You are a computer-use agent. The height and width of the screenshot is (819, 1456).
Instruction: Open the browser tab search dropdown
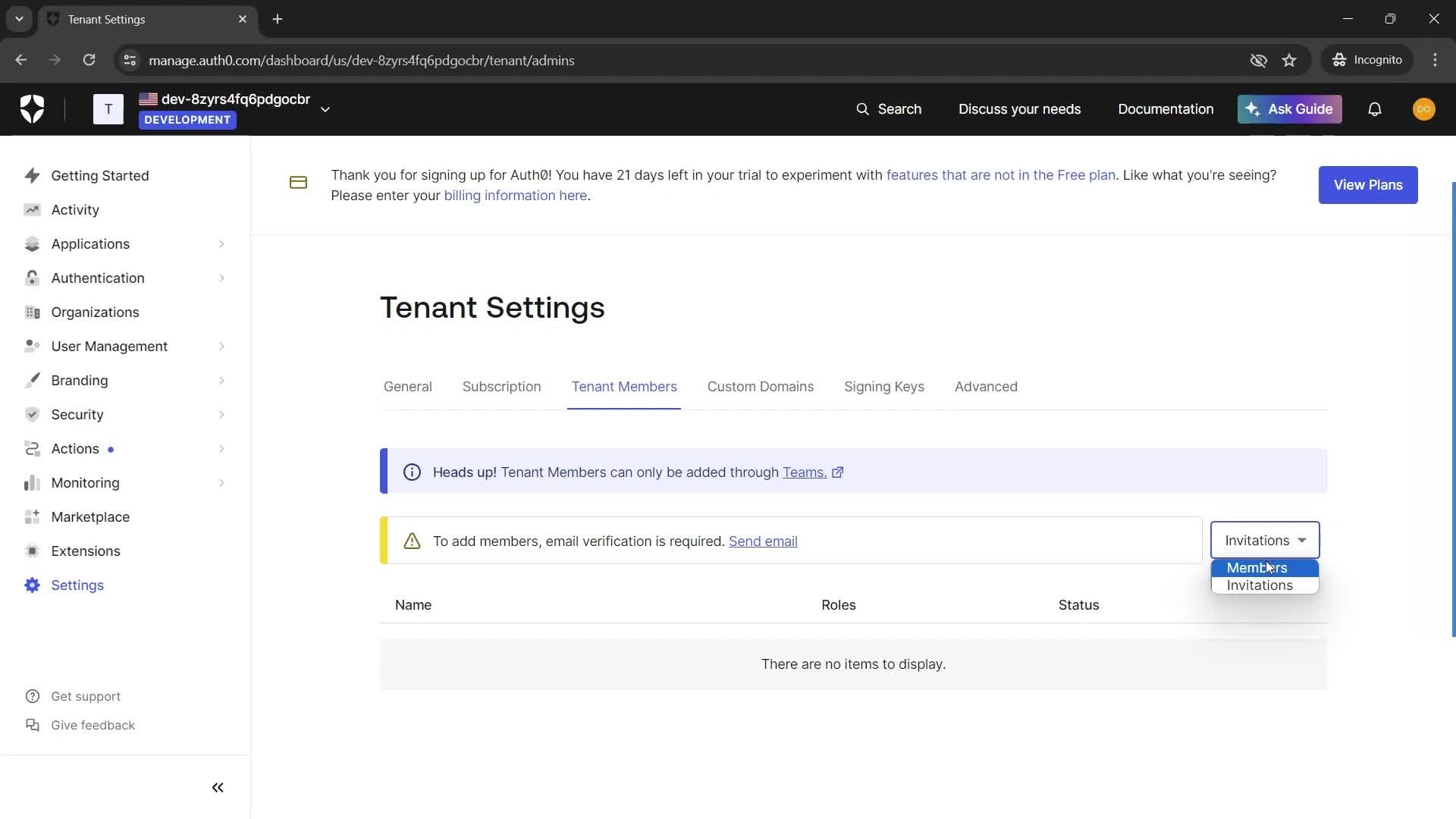coord(19,19)
